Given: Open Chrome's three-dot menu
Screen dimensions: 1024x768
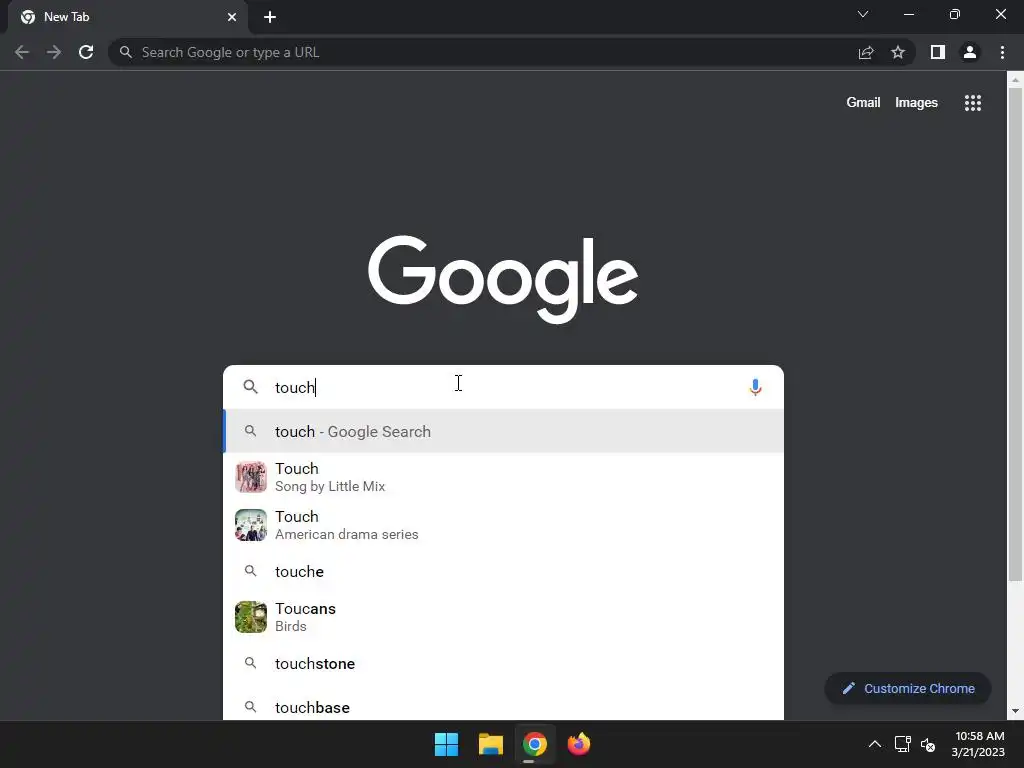Looking at the screenshot, I should coord(1002,52).
